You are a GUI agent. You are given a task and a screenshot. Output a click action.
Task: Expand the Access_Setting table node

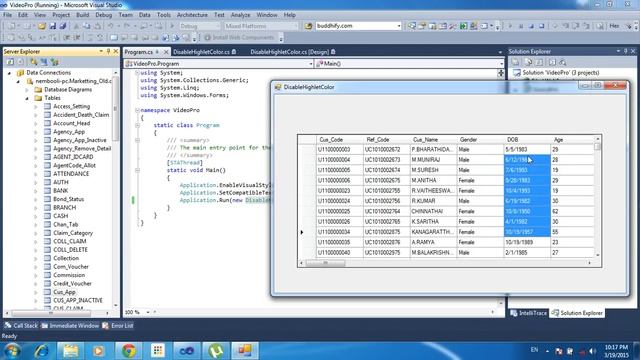click(36, 107)
